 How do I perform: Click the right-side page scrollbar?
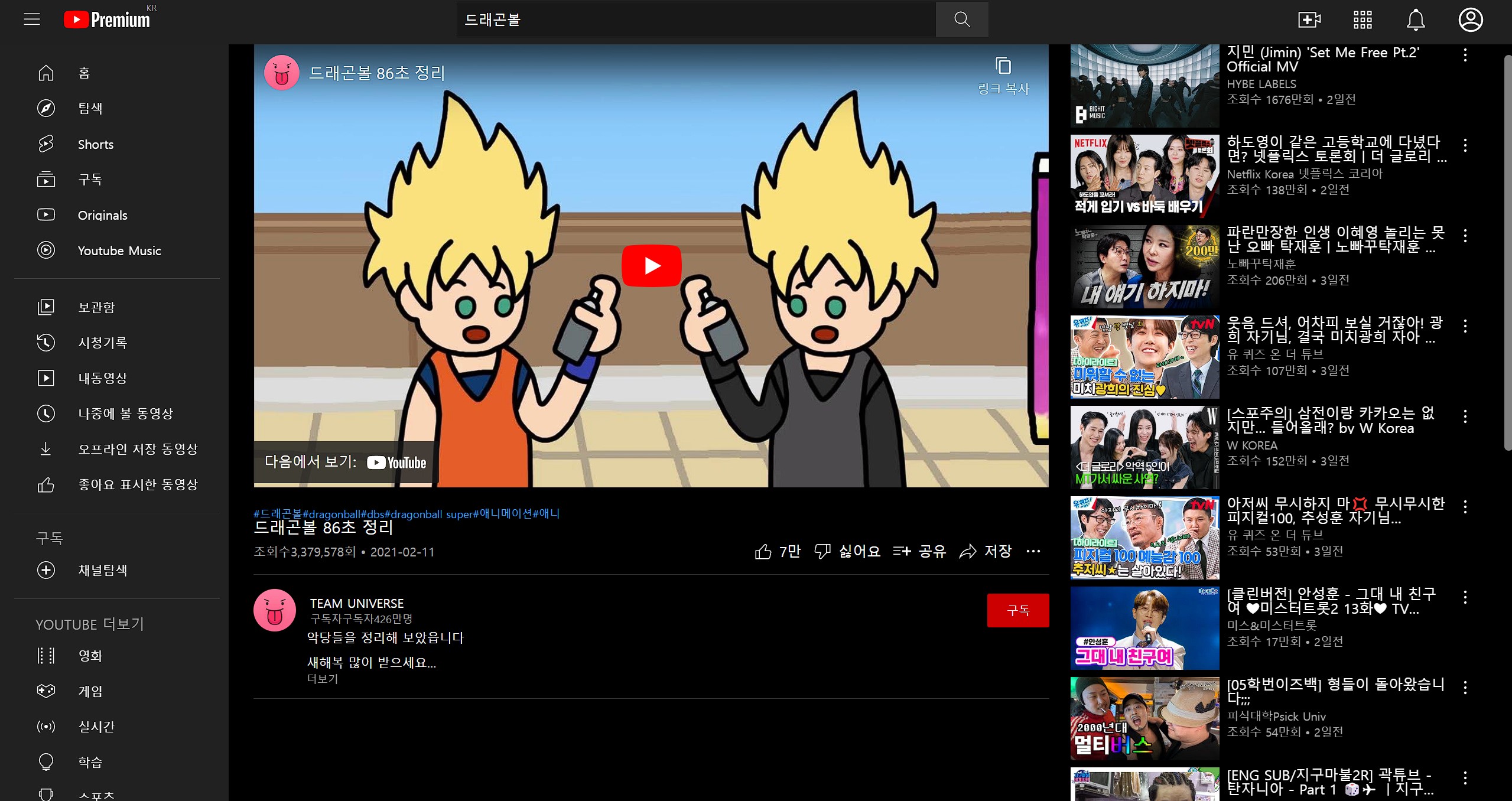tap(1507, 254)
